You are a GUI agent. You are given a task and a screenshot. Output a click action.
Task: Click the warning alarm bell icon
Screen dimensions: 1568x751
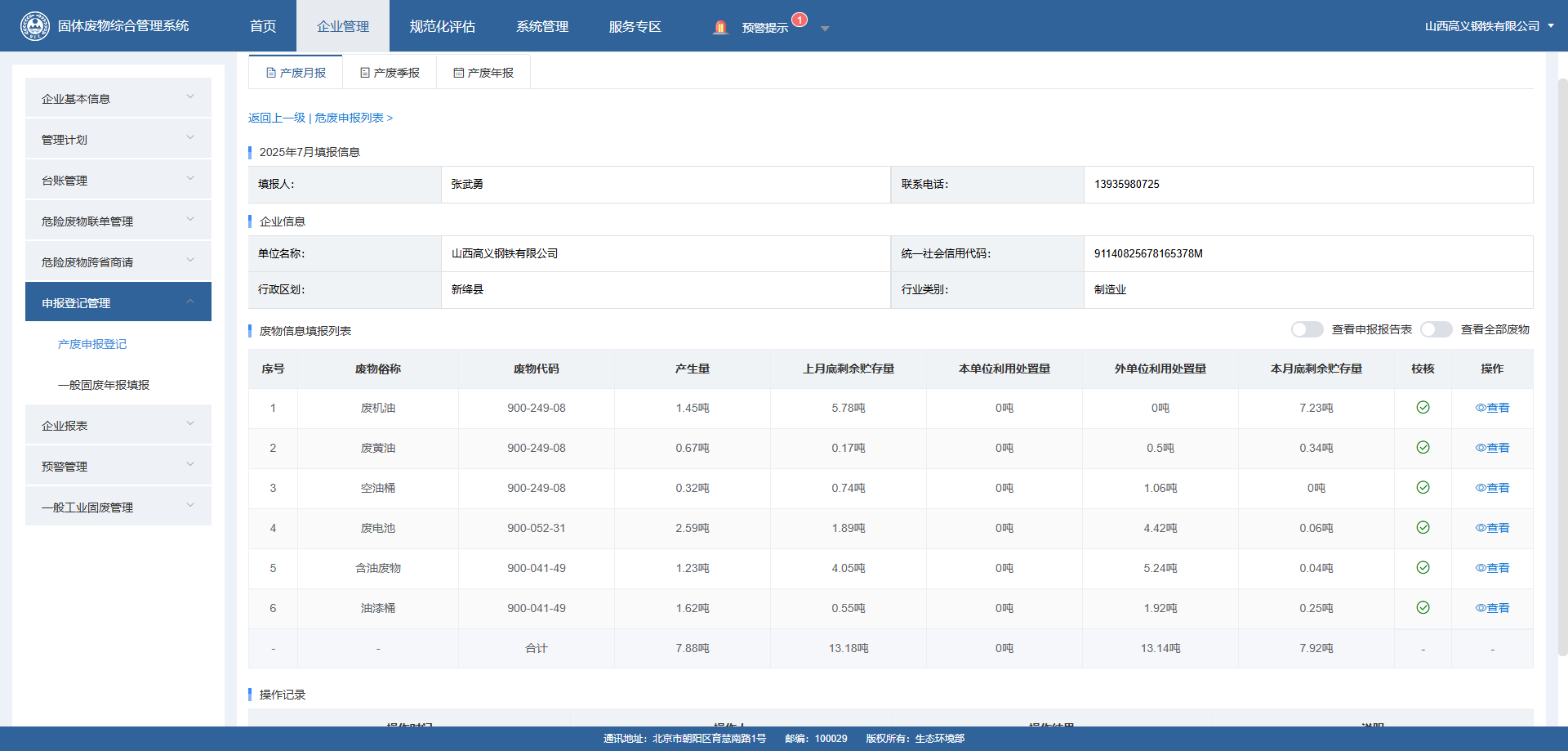[x=719, y=28]
